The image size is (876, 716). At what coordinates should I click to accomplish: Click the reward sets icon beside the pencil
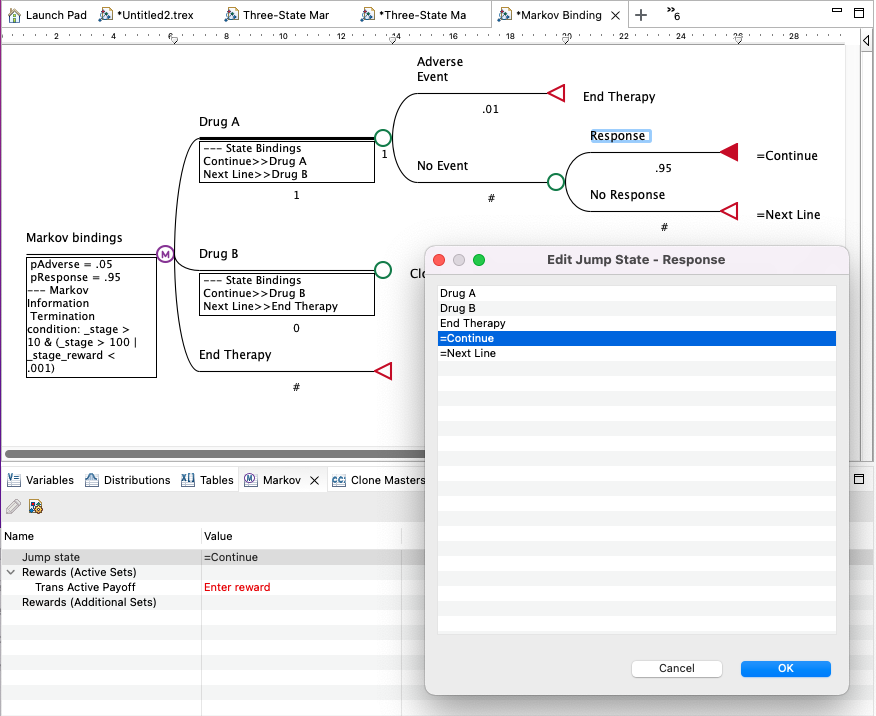(x=35, y=507)
